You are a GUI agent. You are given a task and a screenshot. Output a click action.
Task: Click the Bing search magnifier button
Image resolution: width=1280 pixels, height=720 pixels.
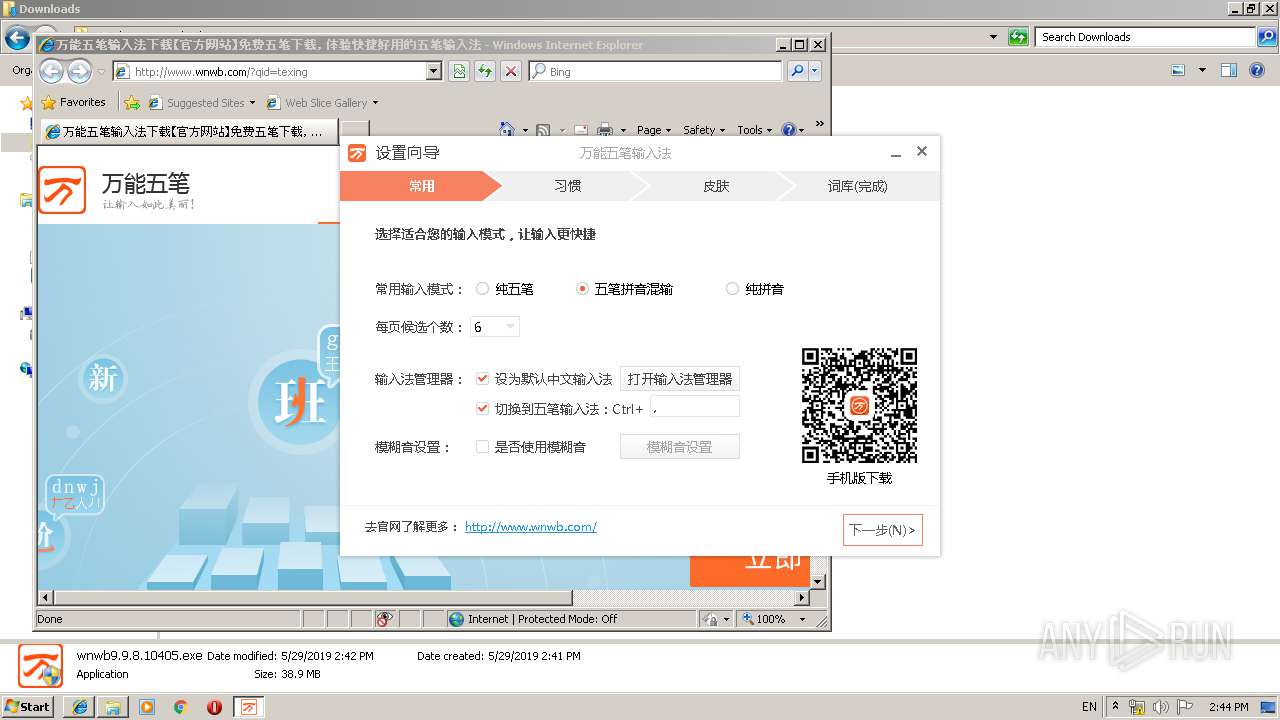coord(797,71)
